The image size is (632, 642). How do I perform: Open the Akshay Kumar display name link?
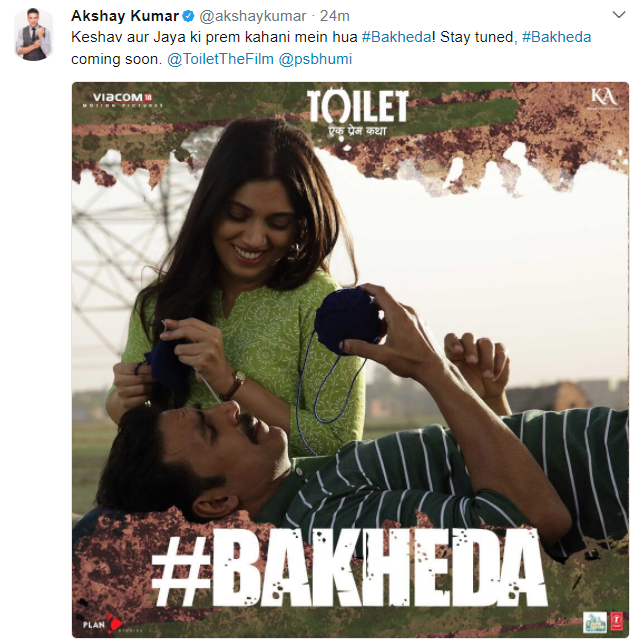[125, 16]
